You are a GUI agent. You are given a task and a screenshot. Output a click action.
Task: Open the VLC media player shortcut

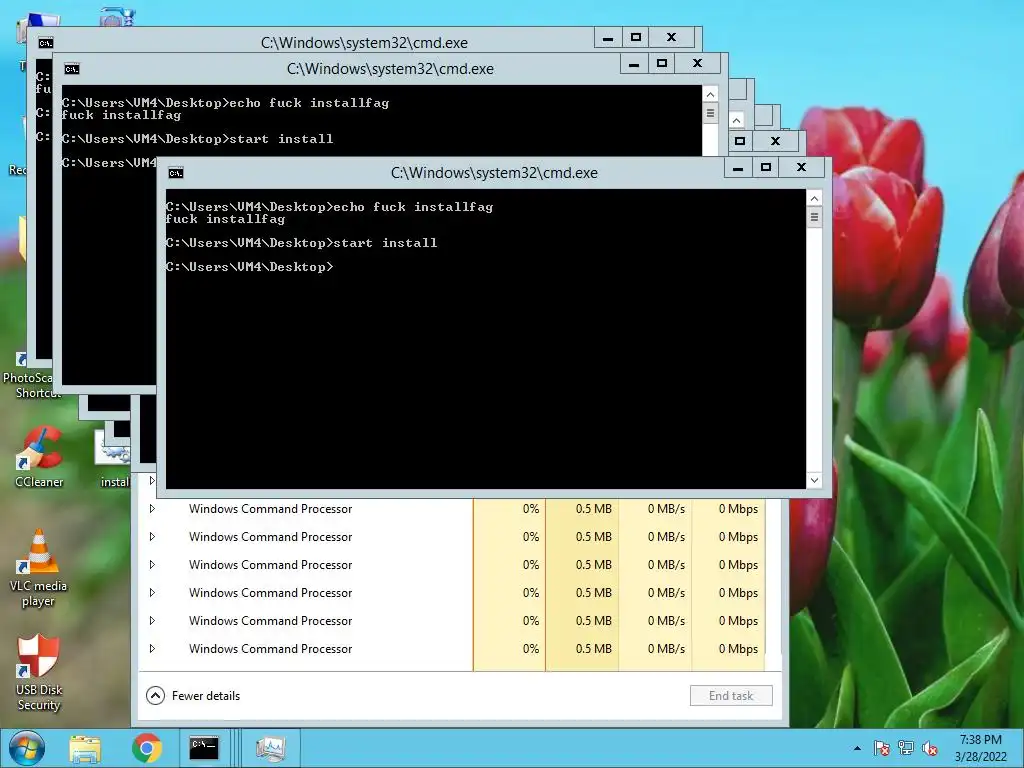point(39,568)
